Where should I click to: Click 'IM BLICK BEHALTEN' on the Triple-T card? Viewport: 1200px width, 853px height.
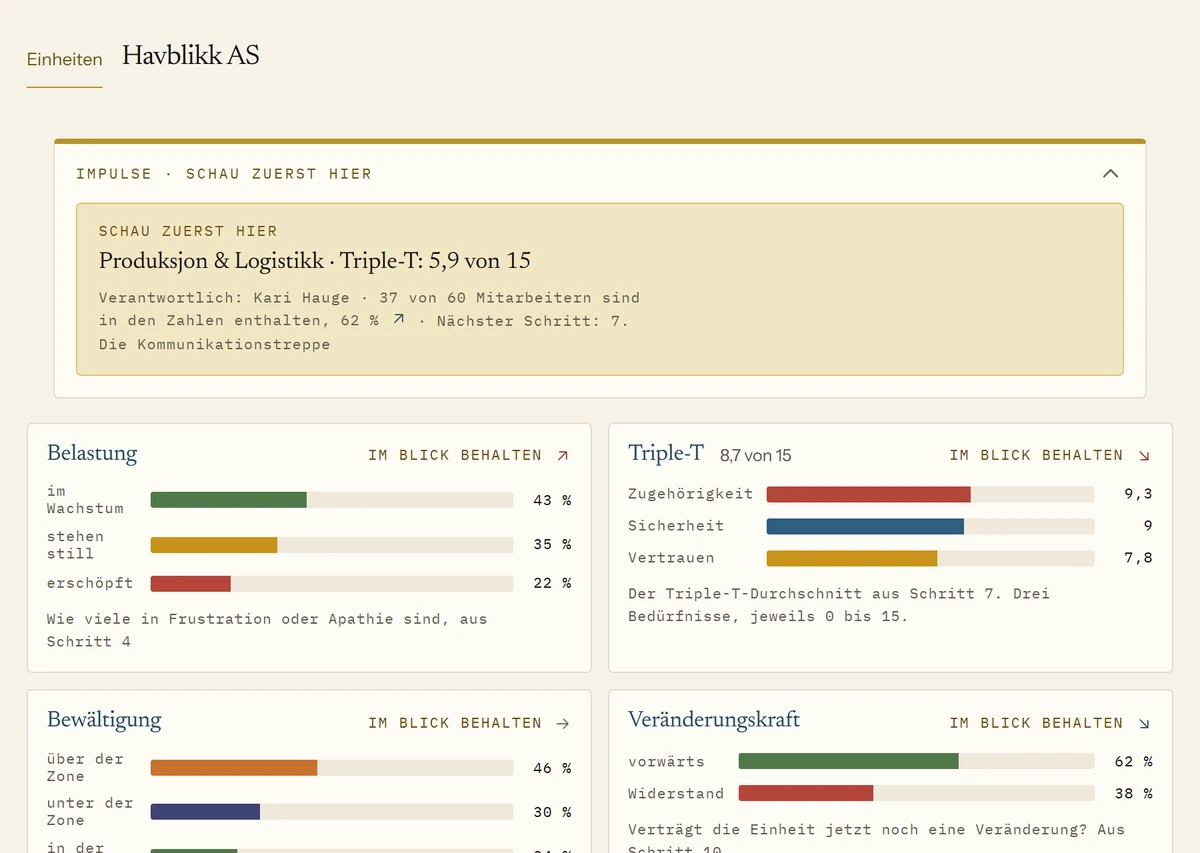tap(1036, 455)
